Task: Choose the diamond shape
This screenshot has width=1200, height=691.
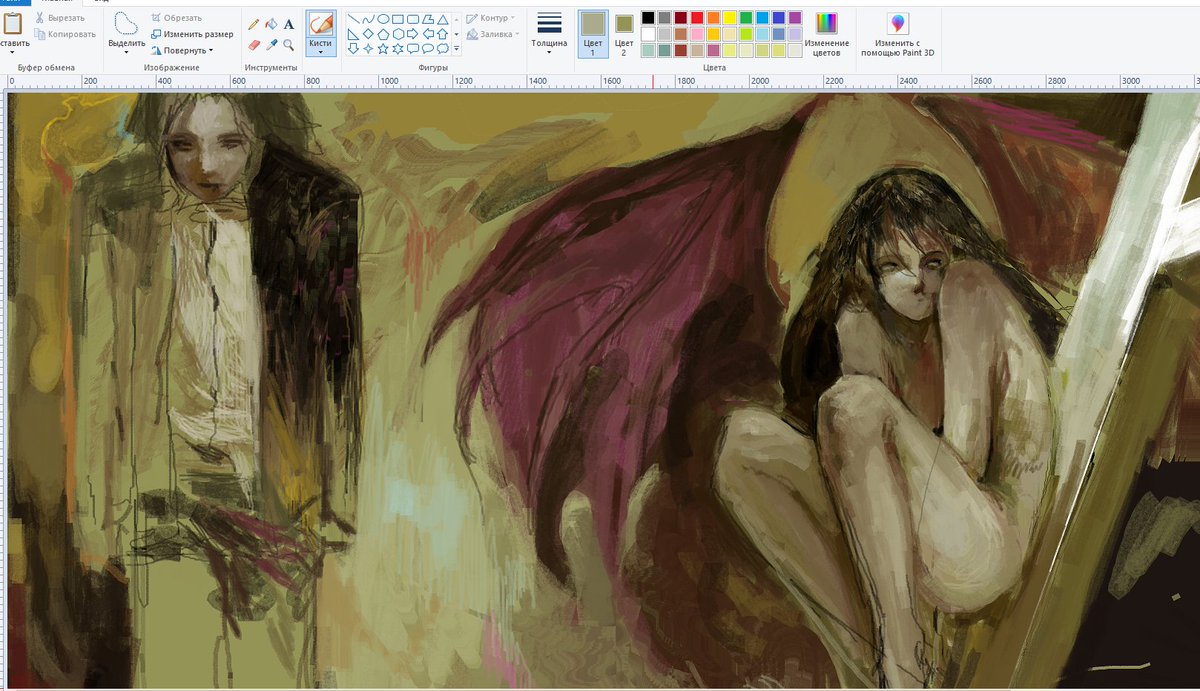Action: [368, 34]
